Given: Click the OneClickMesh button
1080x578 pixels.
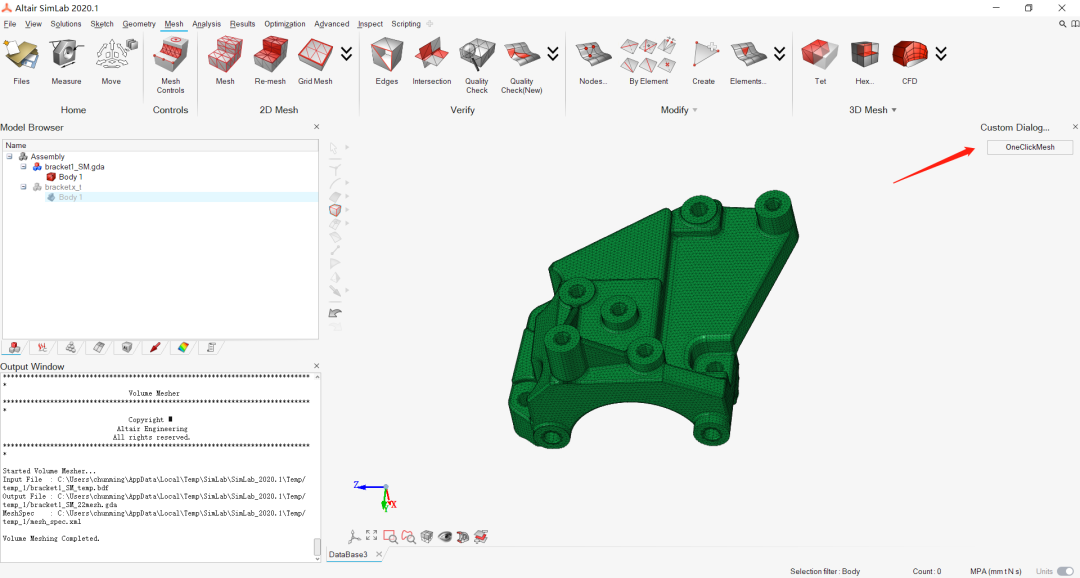Looking at the screenshot, I should click(x=1030, y=147).
